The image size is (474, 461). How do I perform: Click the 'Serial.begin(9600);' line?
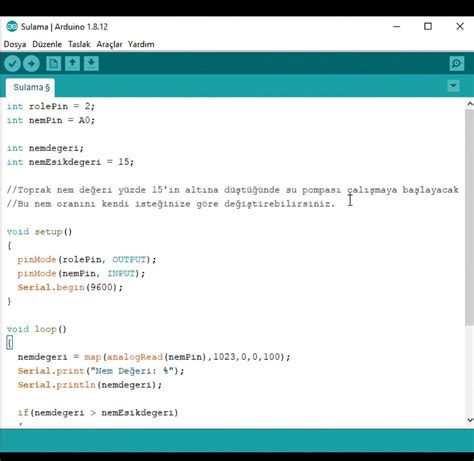[70, 287]
